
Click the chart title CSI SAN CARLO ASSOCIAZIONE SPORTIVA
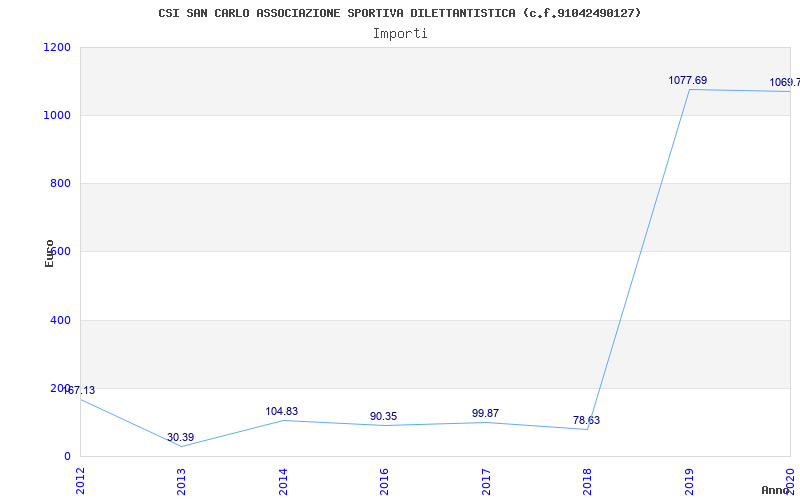[399, 13]
